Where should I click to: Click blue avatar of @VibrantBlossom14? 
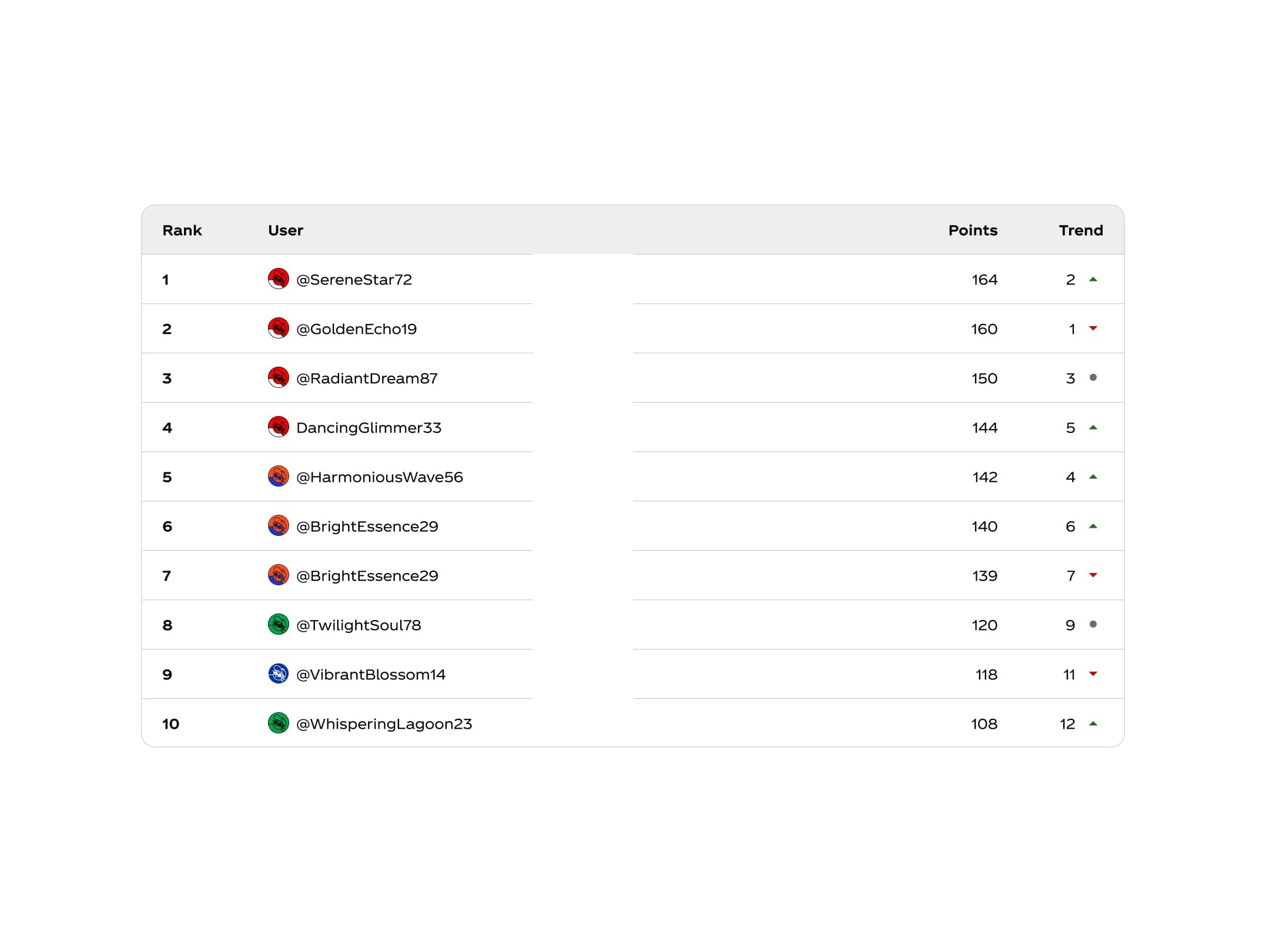tap(278, 674)
